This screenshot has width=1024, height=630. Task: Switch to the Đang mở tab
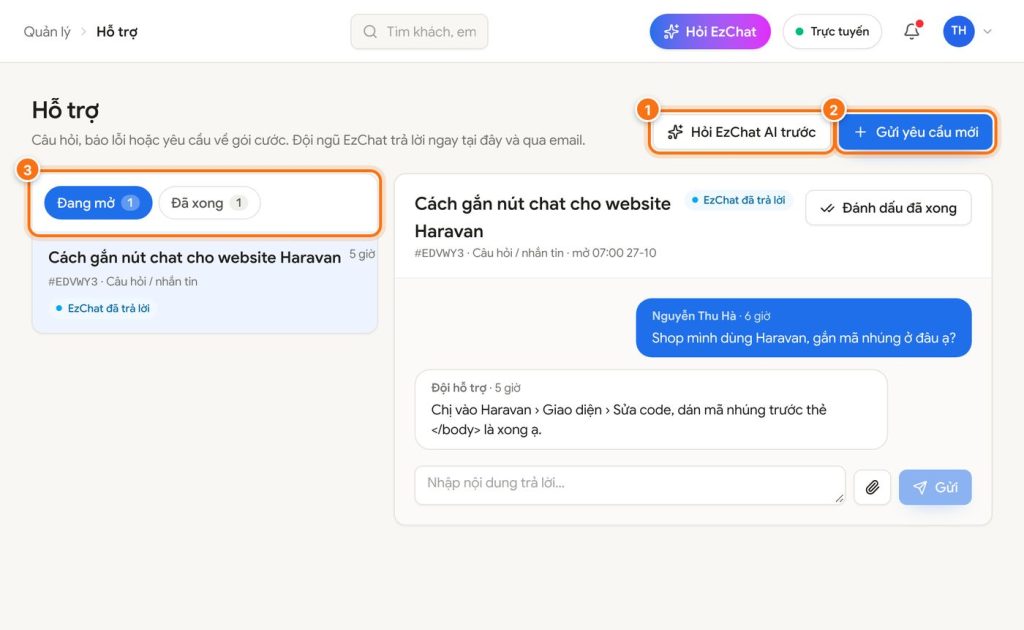(x=98, y=203)
